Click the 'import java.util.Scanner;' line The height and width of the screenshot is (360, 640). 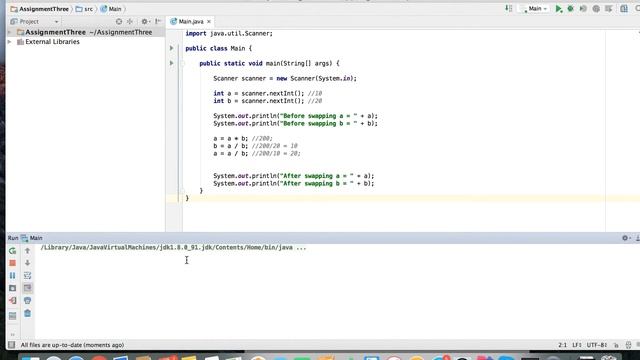pyautogui.click(x=229, y=33)
